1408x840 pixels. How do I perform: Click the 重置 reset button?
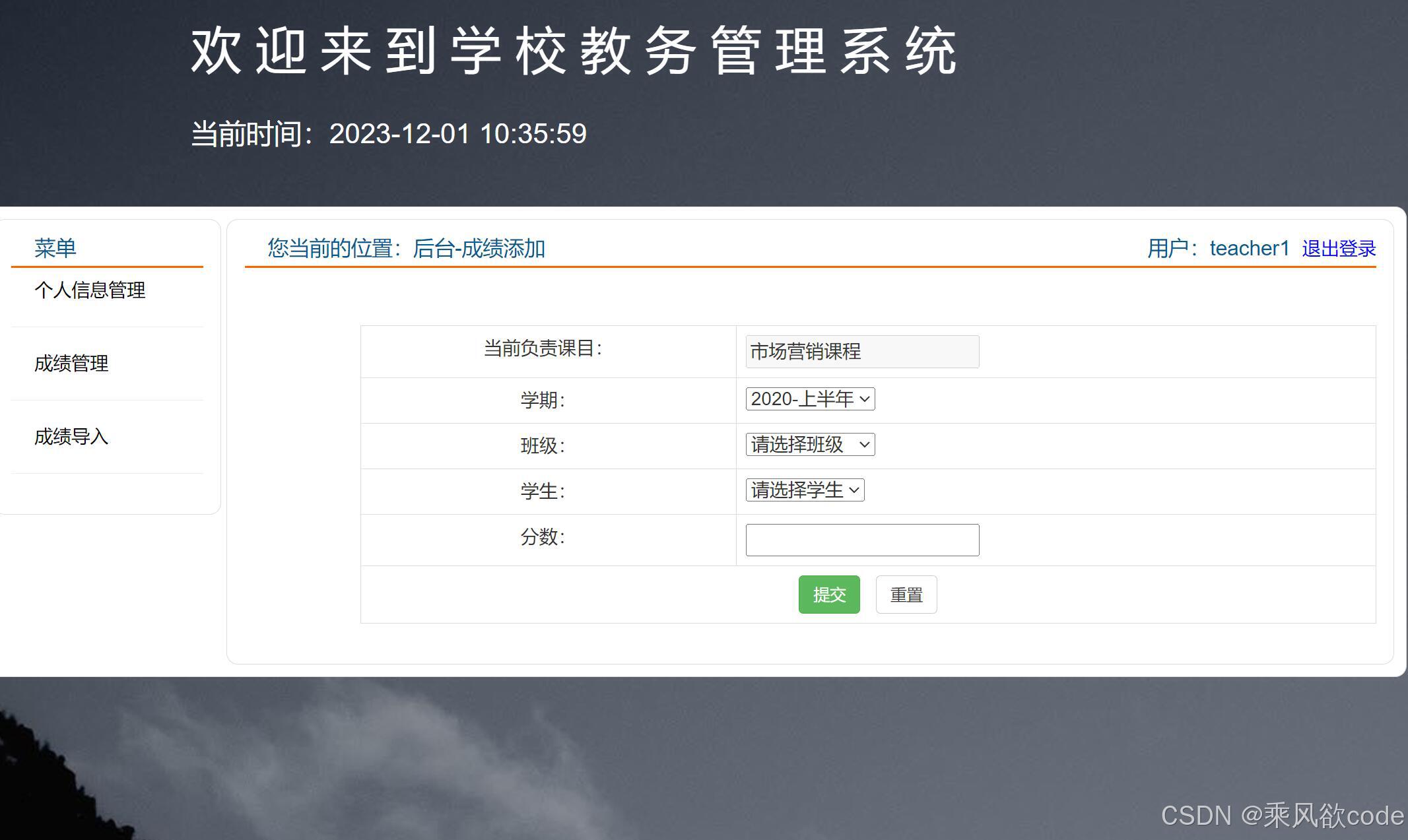coord(906,595)
